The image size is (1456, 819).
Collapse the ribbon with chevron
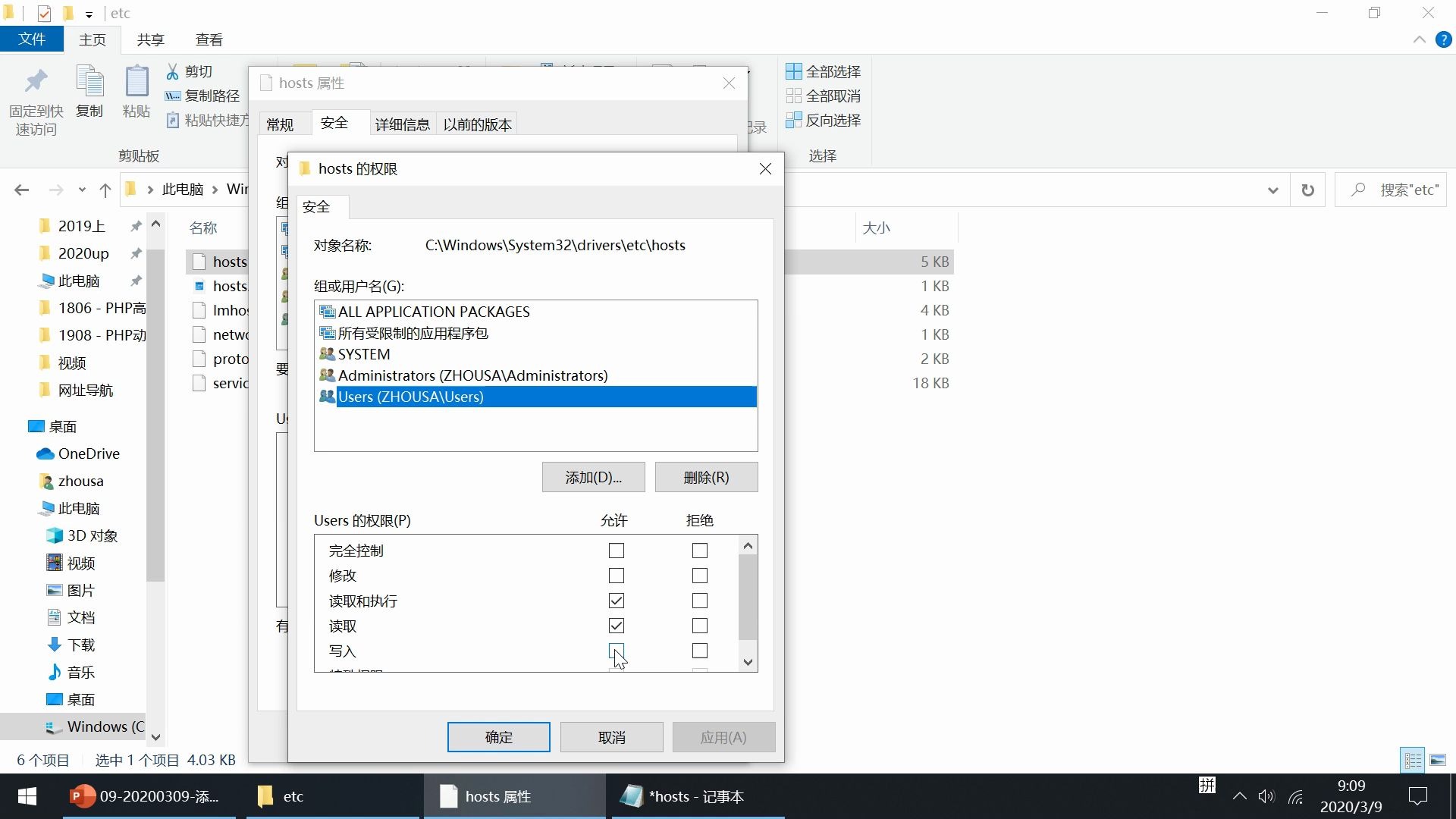(1420, 39)
